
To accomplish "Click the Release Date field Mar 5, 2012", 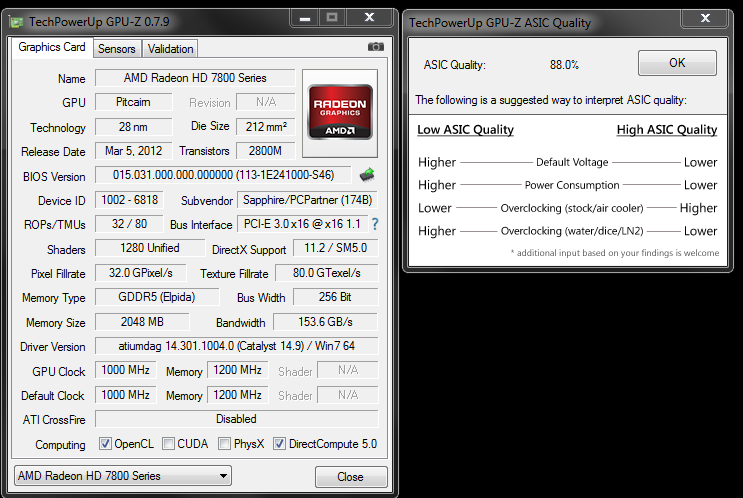I will pos(133,151).
